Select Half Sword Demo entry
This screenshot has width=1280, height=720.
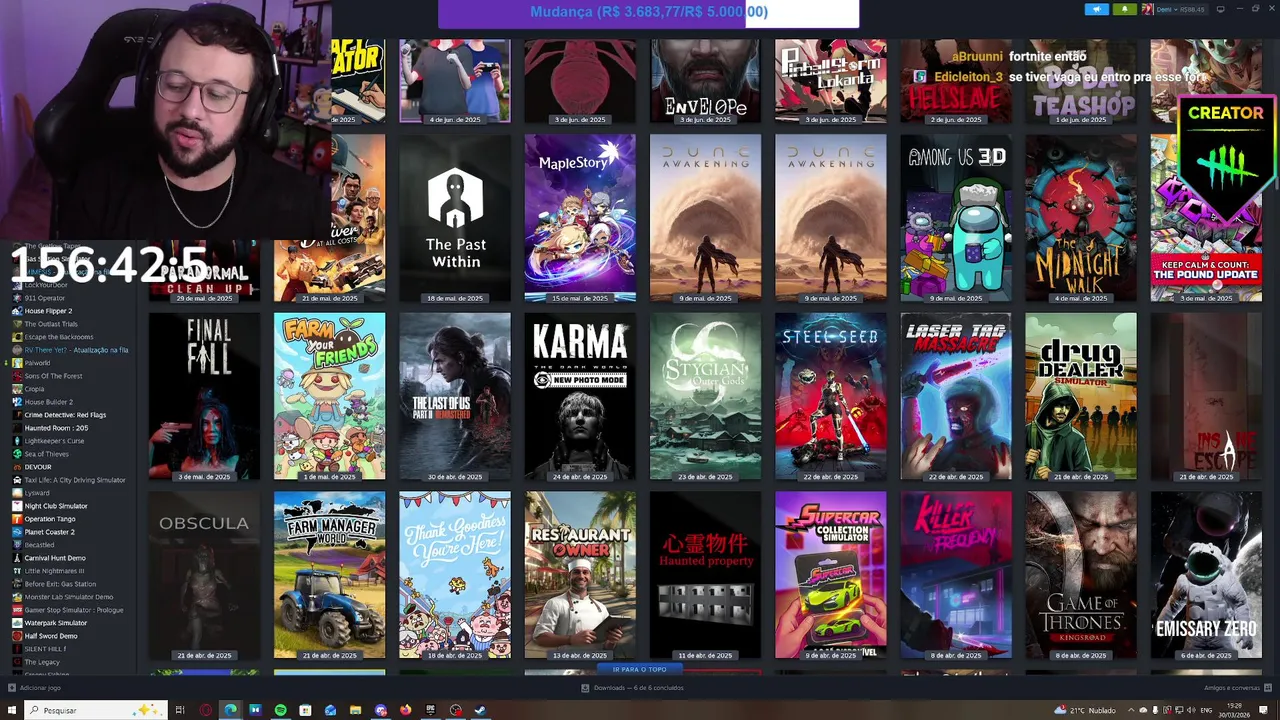tap(50, 636)
